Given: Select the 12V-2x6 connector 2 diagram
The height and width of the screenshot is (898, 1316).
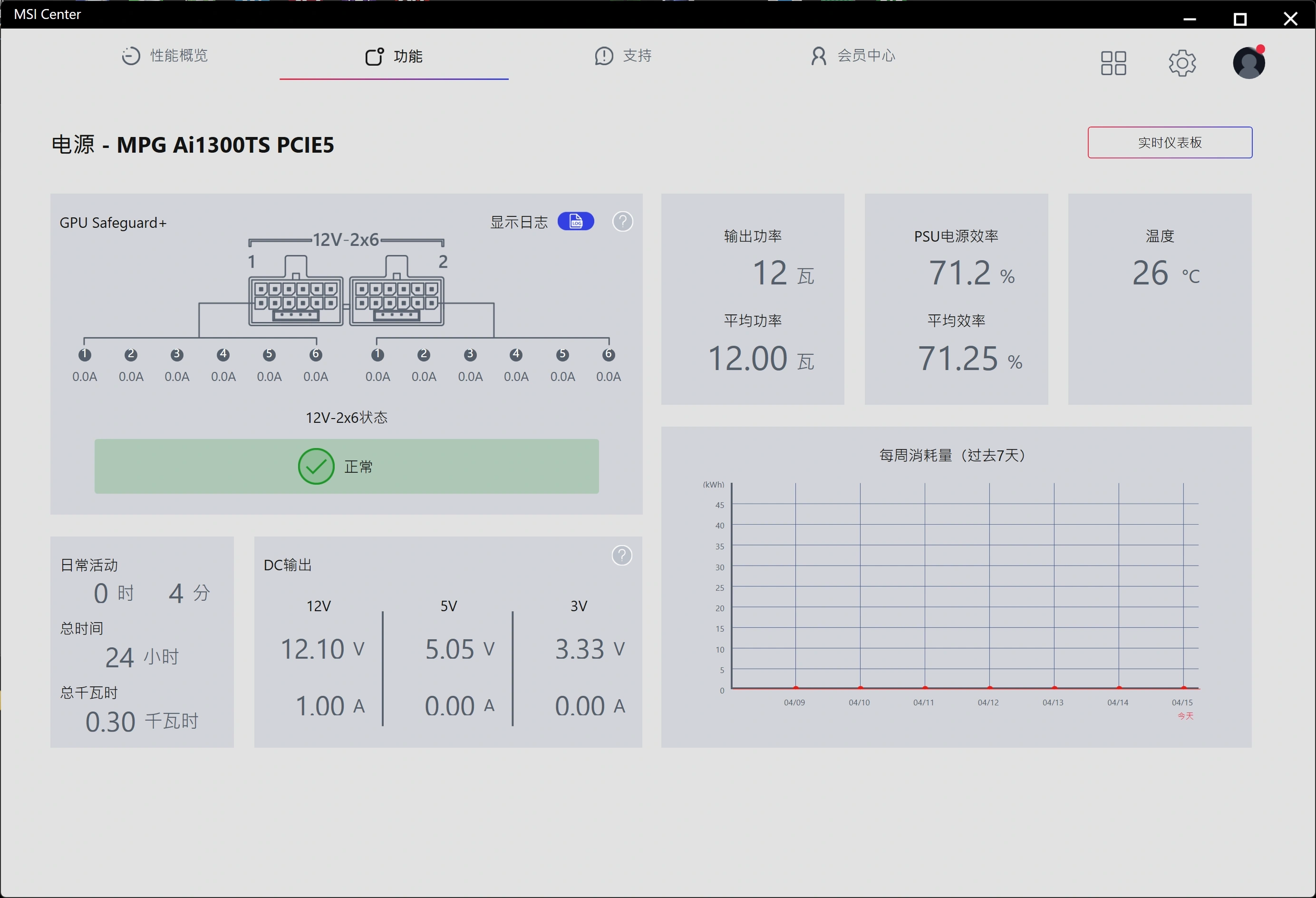Looking at the screenshot, I should (397, 291).
